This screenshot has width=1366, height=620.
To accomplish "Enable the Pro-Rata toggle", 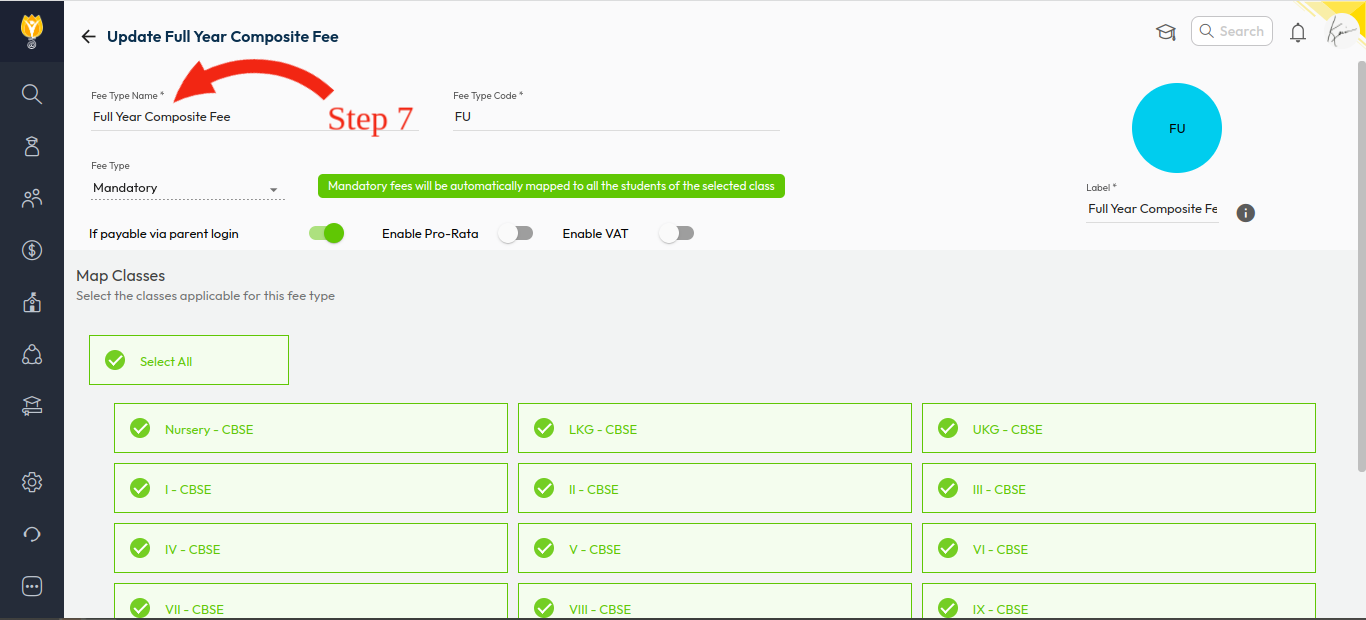I will pos(516,233).
